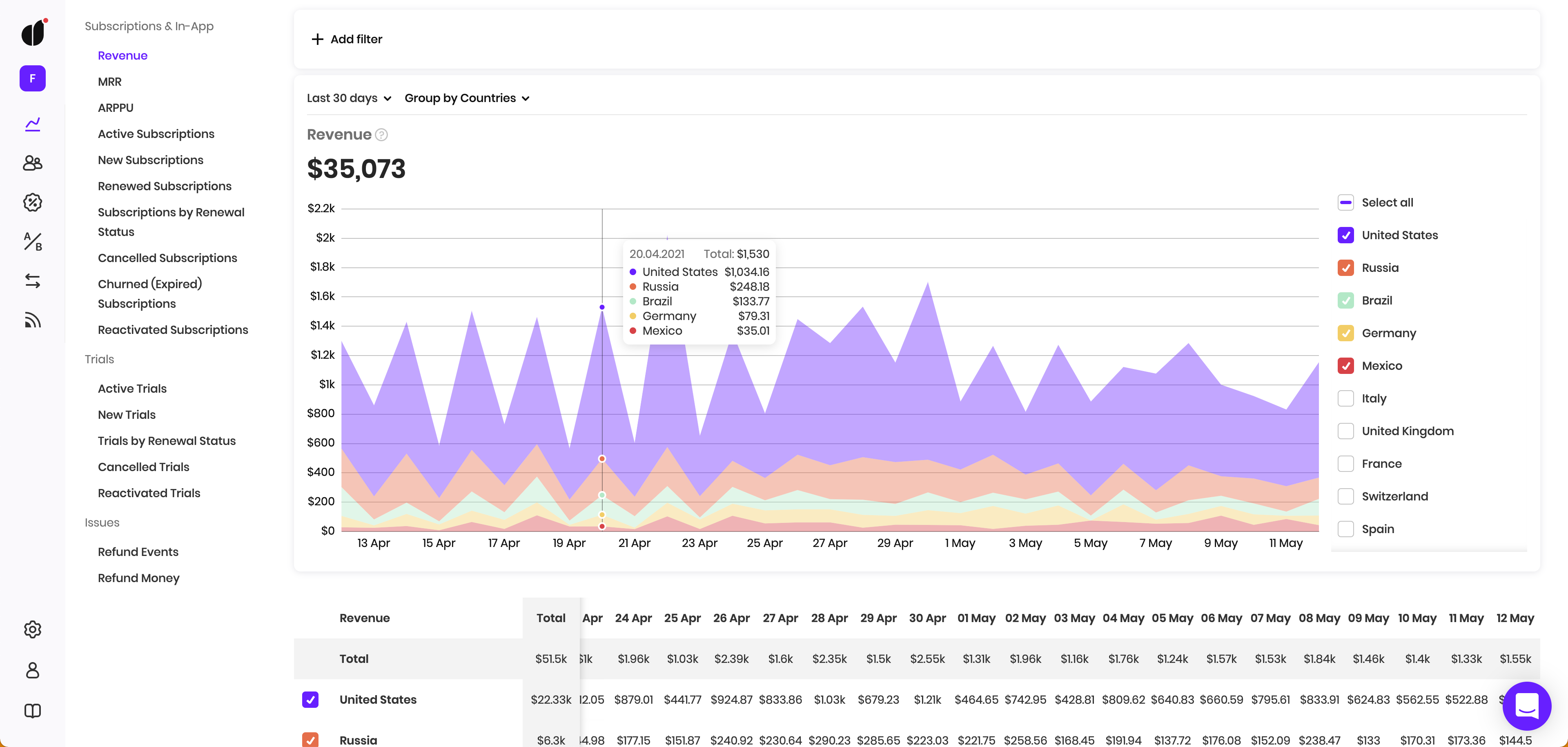Open Active Subscriptions report
The width and height of the screenshot is (1568, 747).
pyautogui.click(x=156, y=134)
